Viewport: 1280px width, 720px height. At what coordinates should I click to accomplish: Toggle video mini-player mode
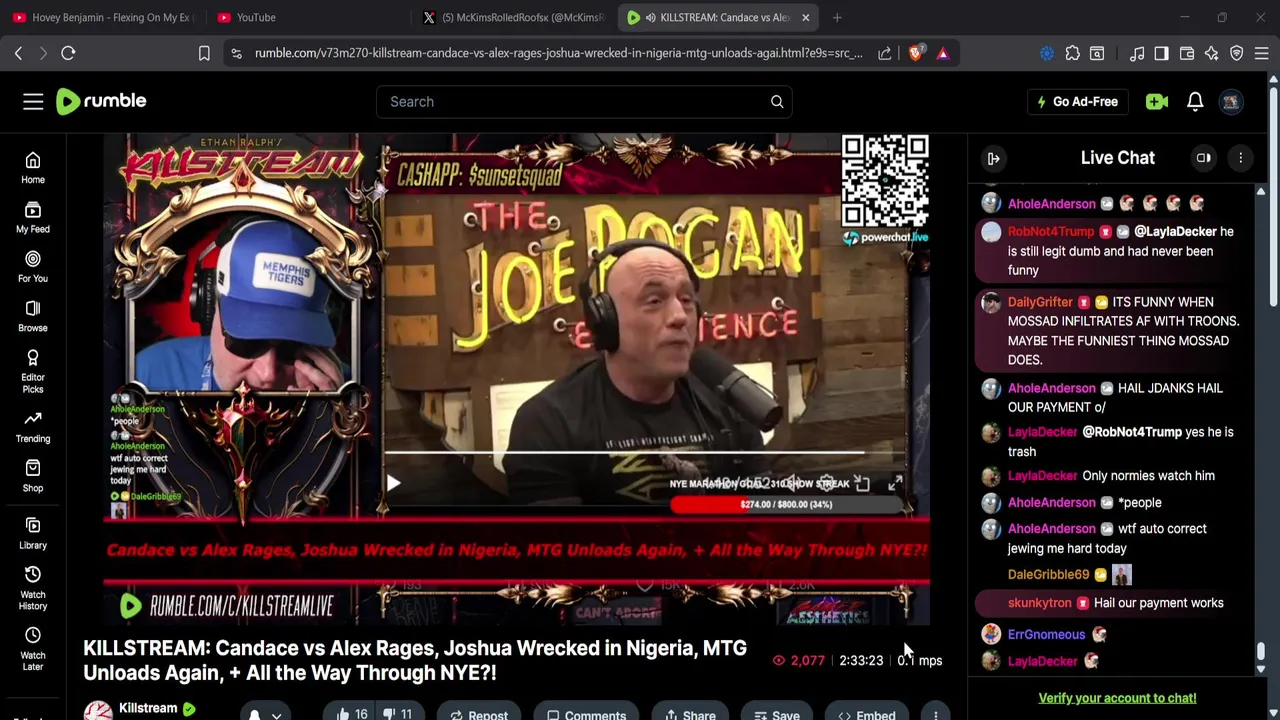(x=862, y=484)
